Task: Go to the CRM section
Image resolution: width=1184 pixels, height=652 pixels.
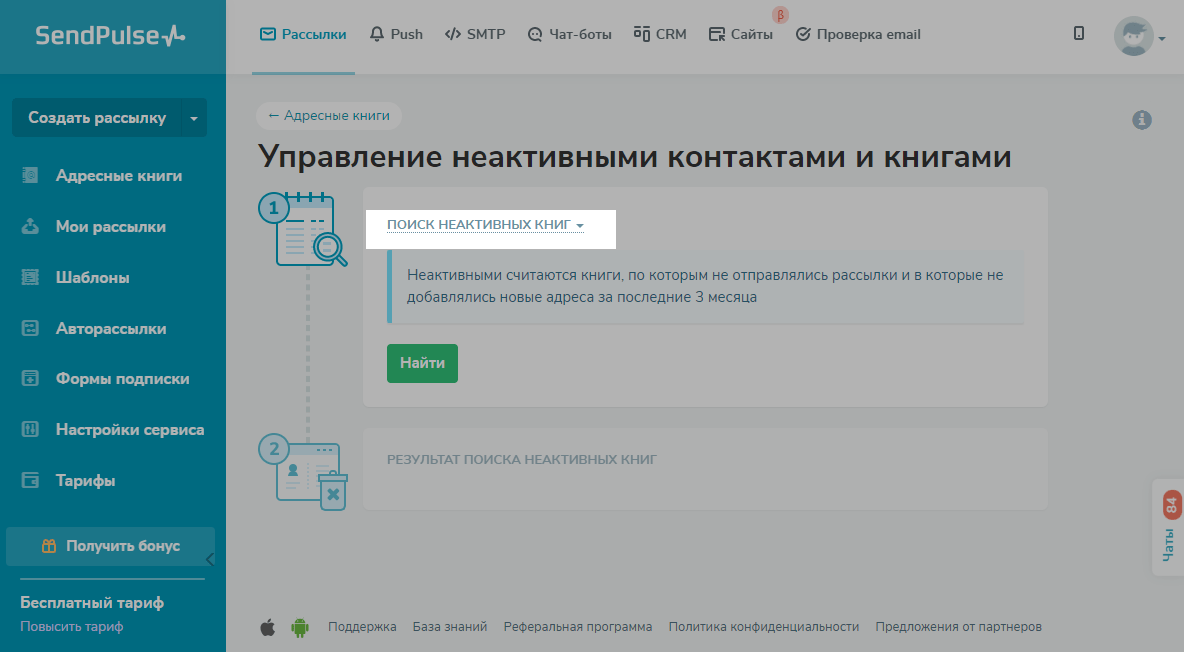Action: [660, 34]
